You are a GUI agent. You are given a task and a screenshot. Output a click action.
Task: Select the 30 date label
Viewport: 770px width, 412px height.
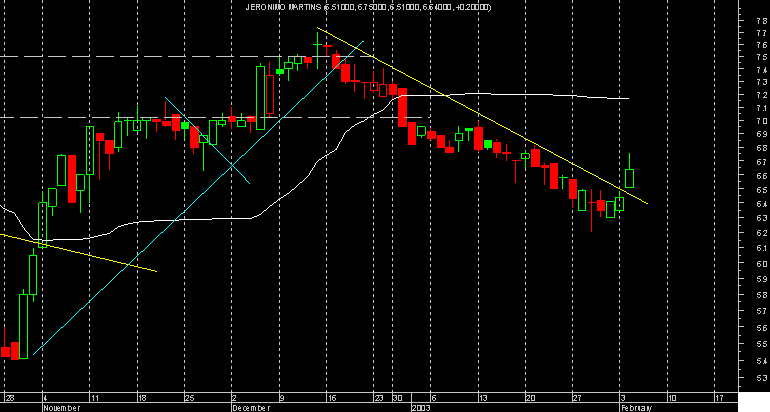click(398, 397)
